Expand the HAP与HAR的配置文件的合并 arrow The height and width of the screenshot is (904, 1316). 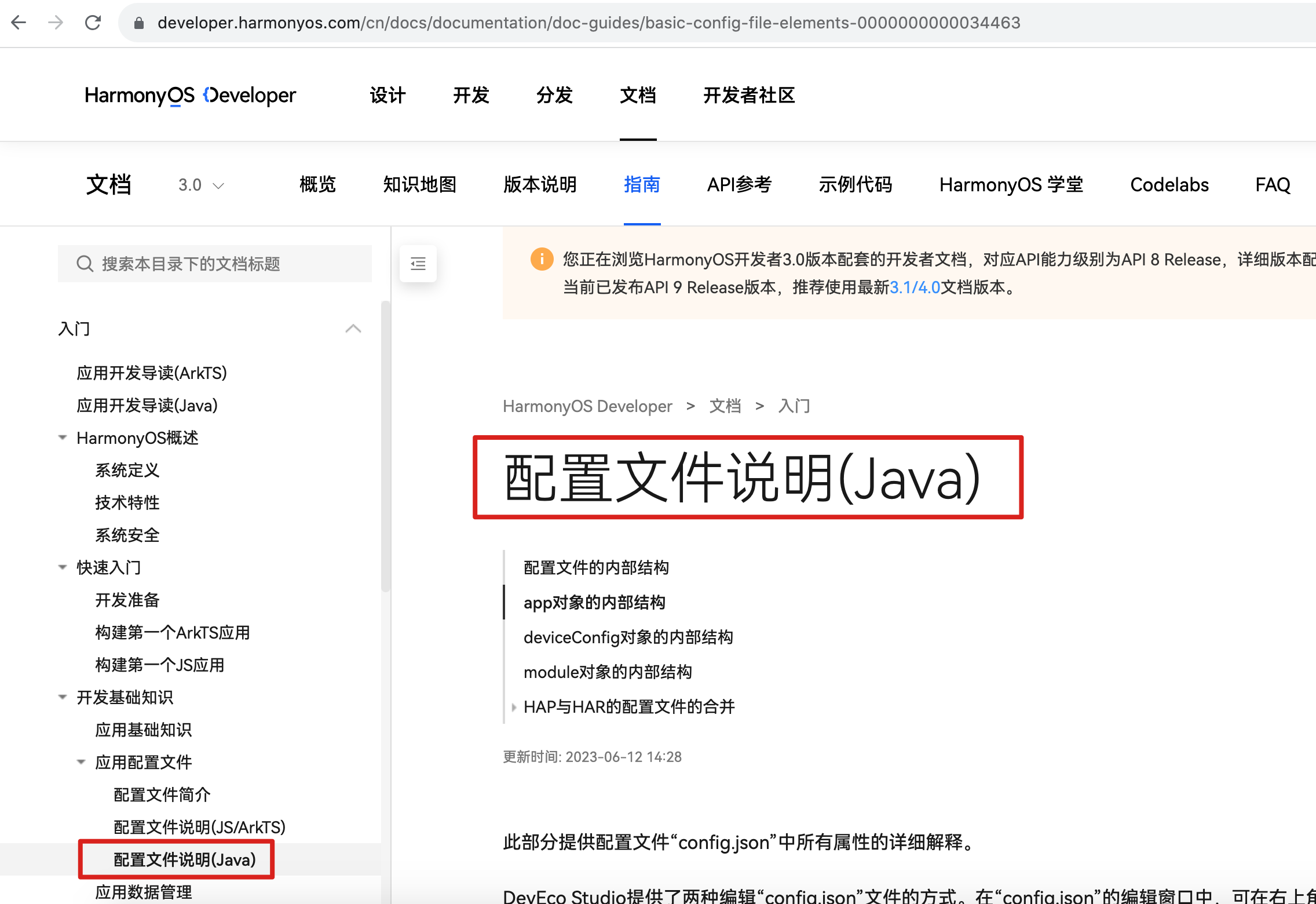click(514, 707)
